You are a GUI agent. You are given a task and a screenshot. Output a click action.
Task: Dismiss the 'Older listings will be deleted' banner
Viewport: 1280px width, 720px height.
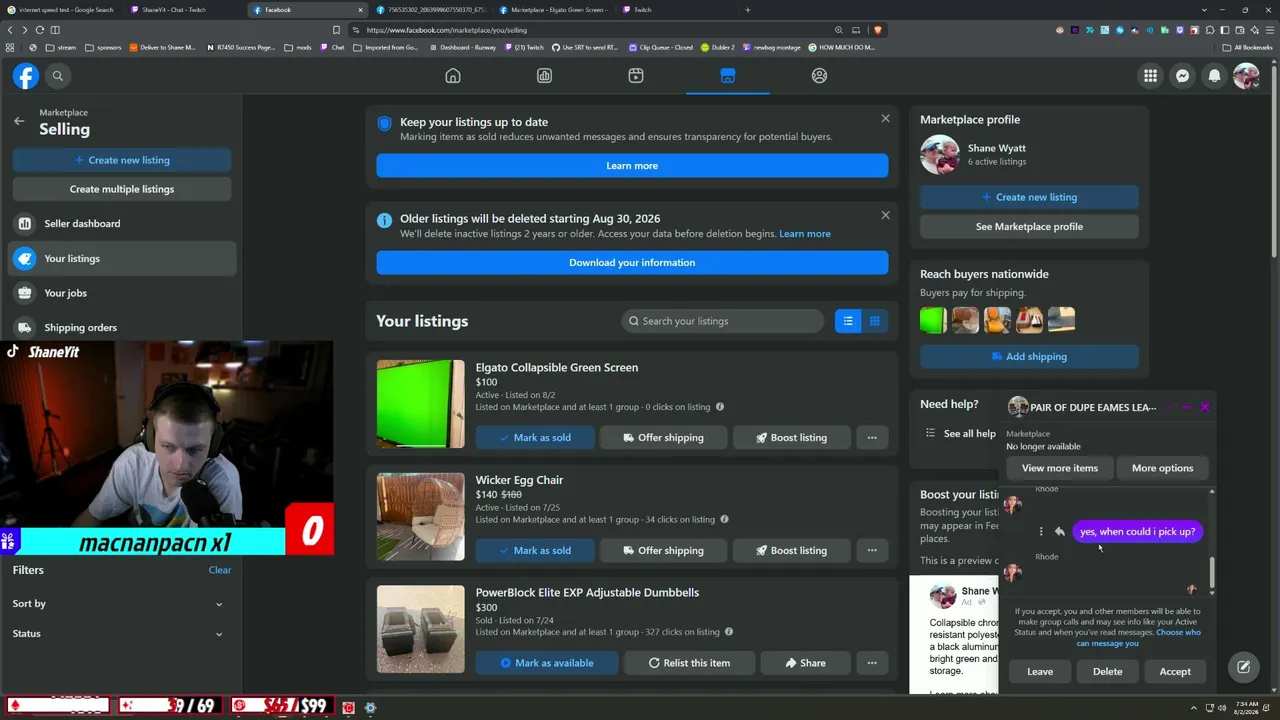[x=885, y=215]
